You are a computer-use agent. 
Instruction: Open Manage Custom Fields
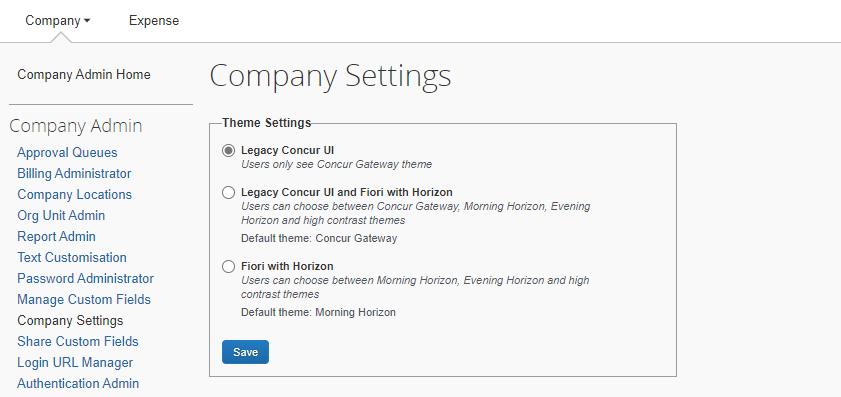[84, 299]
